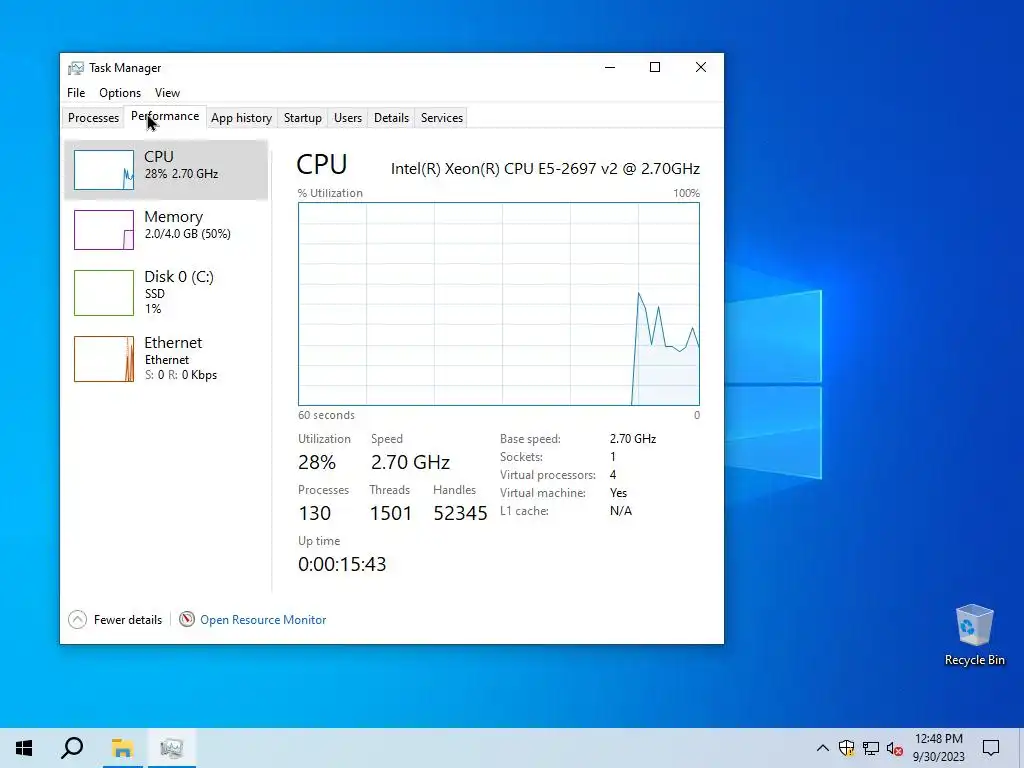Open the Details tab

pyautogui.click(x=391, y=118)
